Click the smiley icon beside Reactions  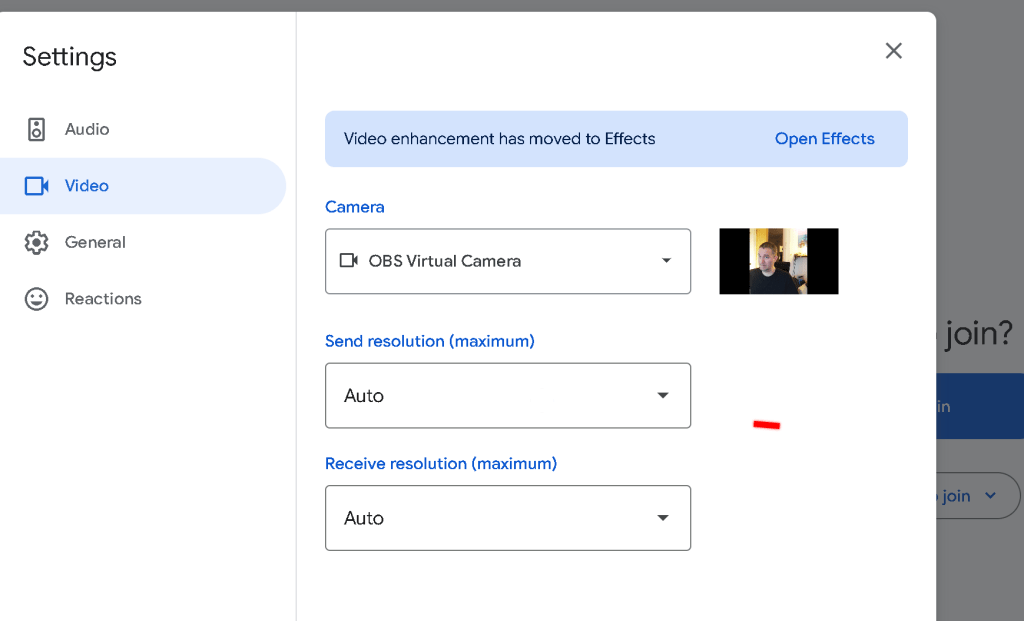click(x=37, y=299)
